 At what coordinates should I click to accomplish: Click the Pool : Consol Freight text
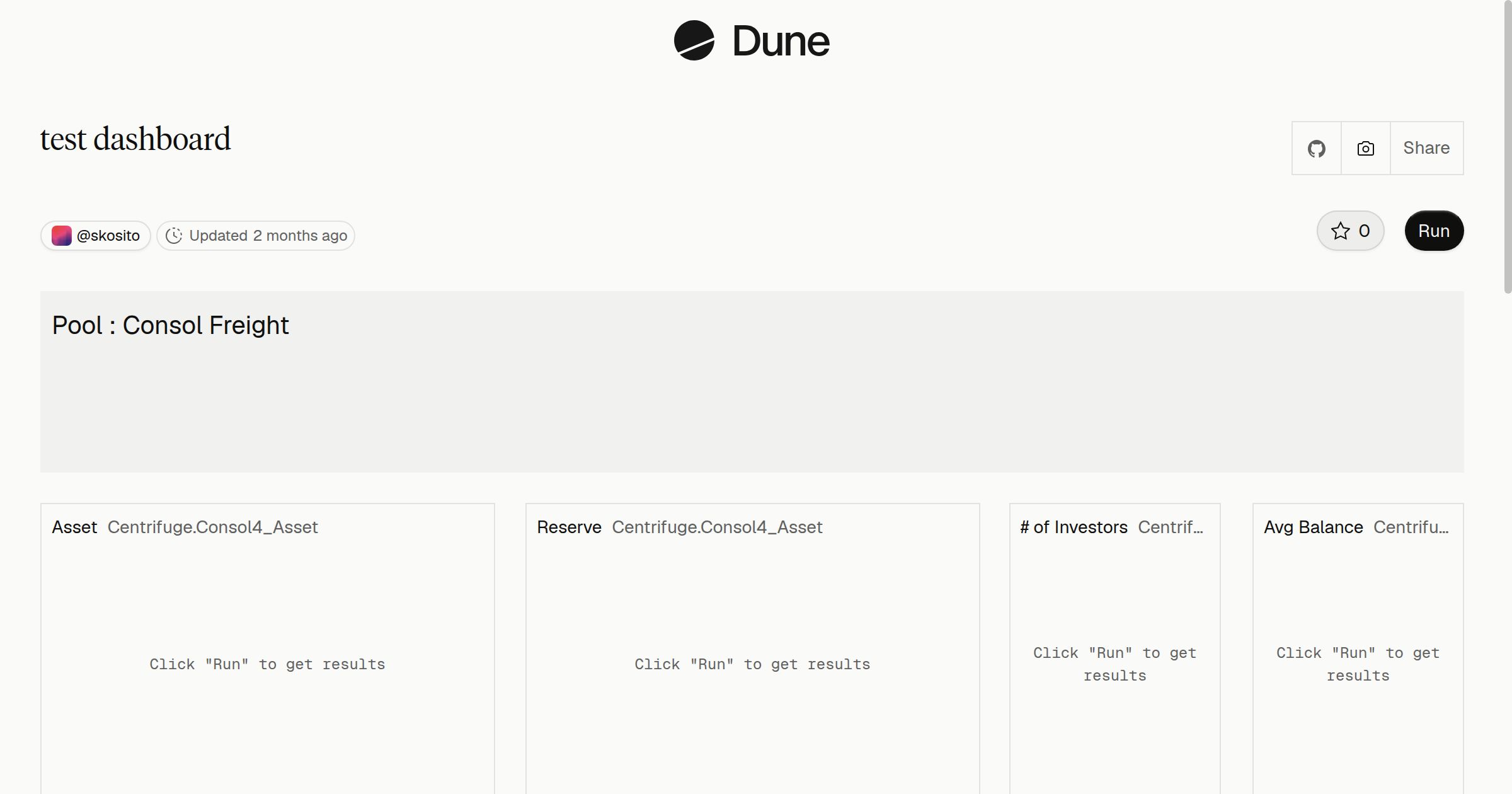tap(170, 325)
